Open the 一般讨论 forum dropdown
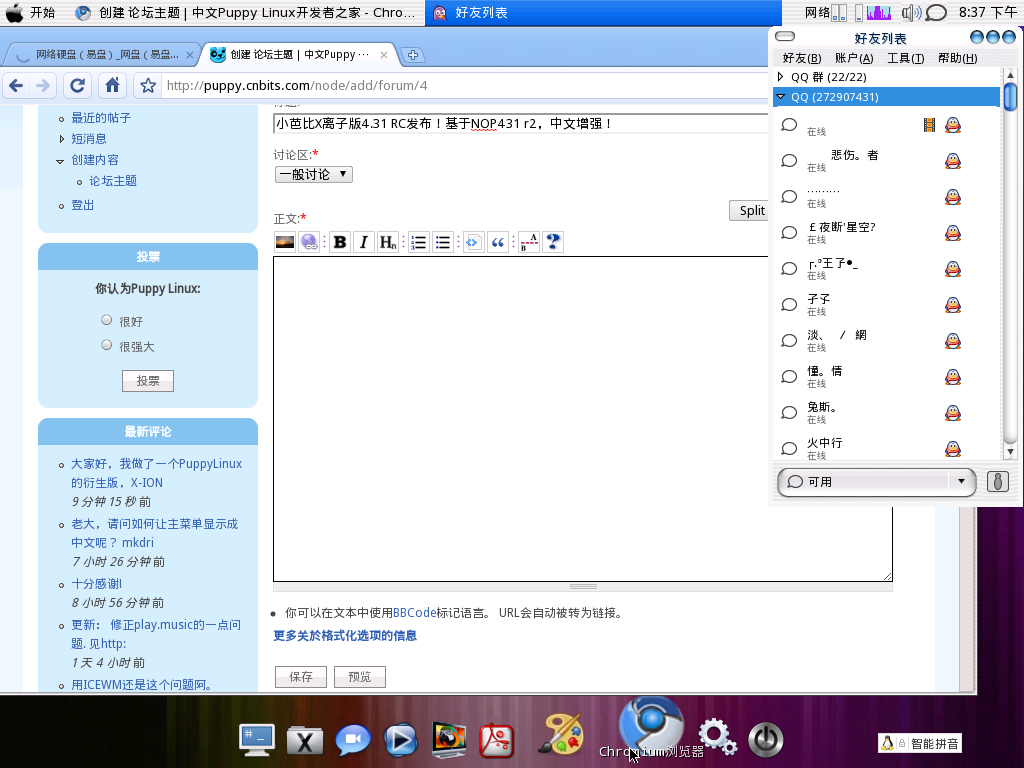The image size is (1024, 768). (313, 174)
